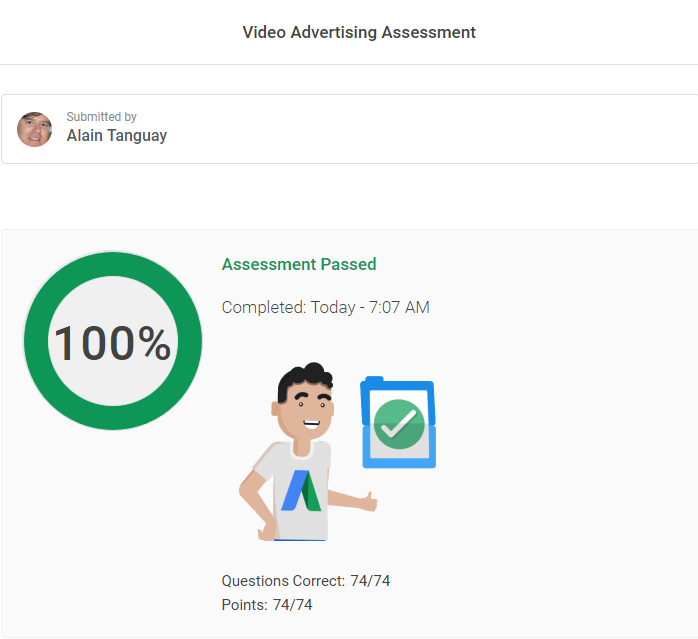
Task: Click the small tab atop the blue clipboard
Action: click(372, 380)
